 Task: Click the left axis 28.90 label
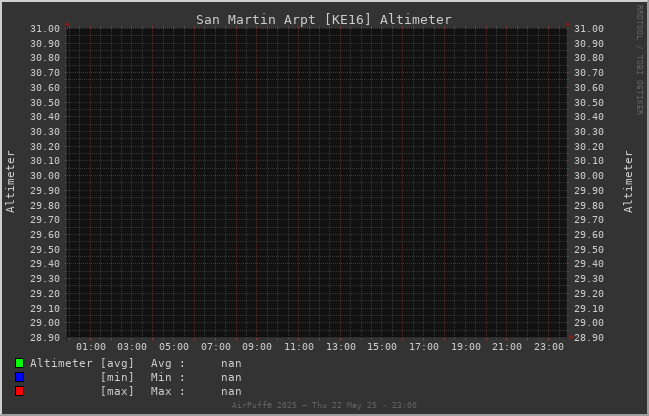pyautogui.click(x=45, y=338)
